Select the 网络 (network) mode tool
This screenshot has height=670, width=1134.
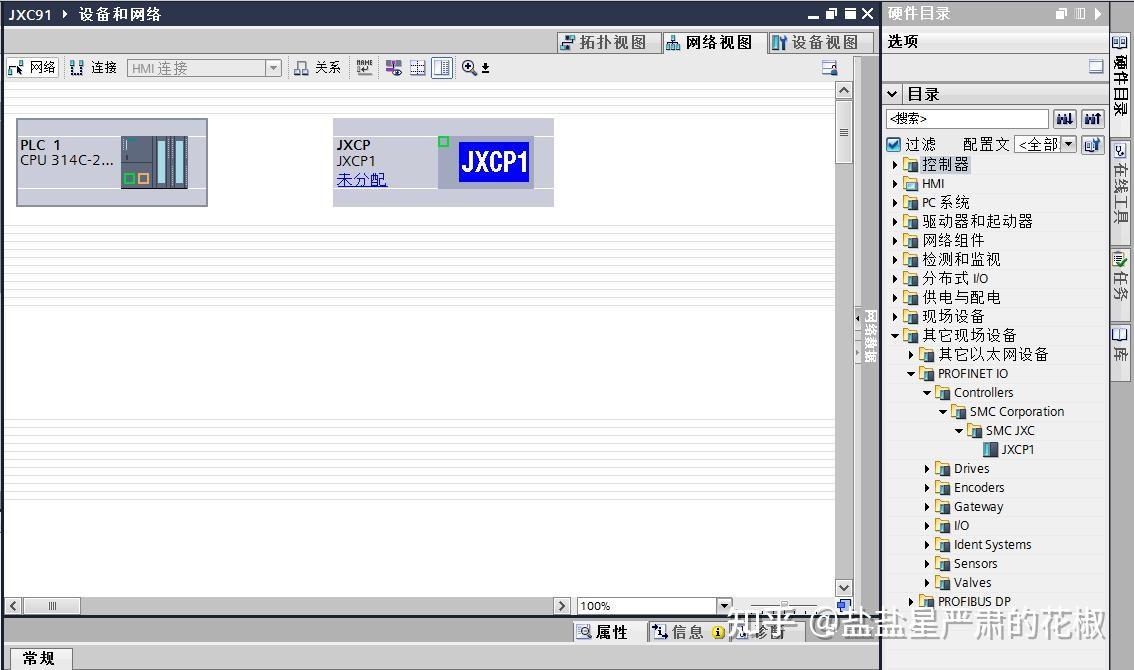32,67
